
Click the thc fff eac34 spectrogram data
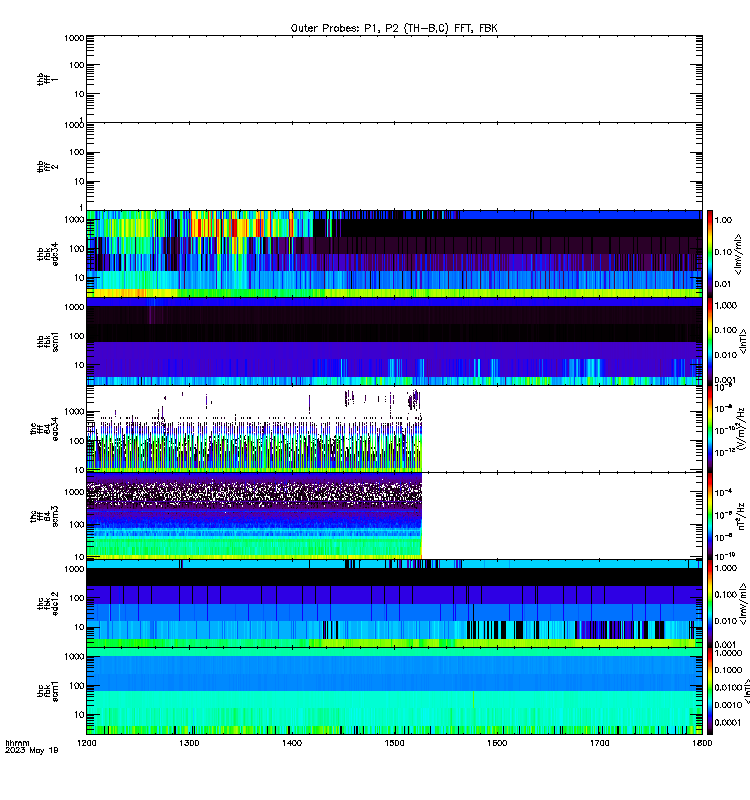coord(254,429)
